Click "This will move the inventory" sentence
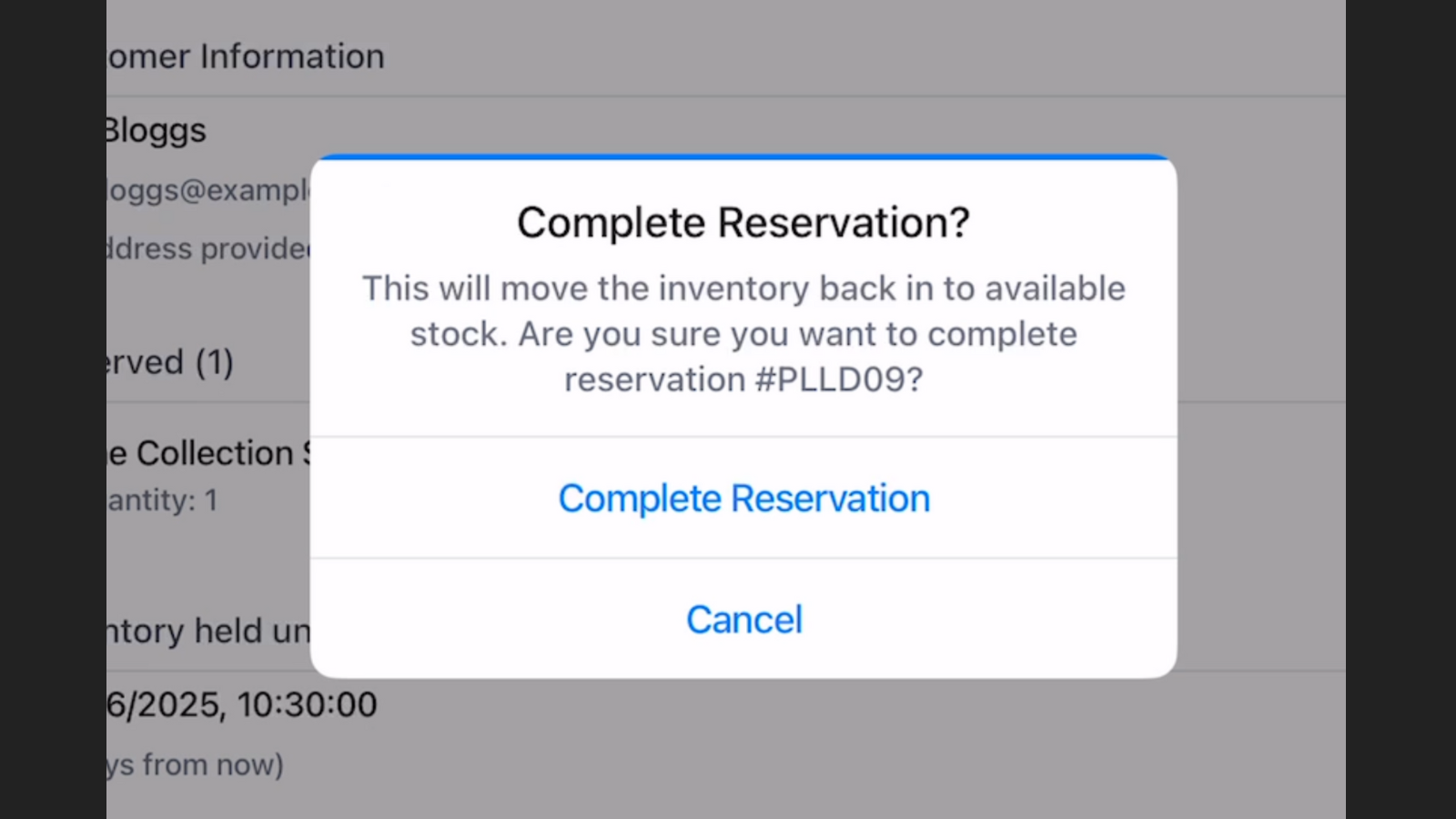This screenshot has height=819, width=1456. tap(743, 288)
